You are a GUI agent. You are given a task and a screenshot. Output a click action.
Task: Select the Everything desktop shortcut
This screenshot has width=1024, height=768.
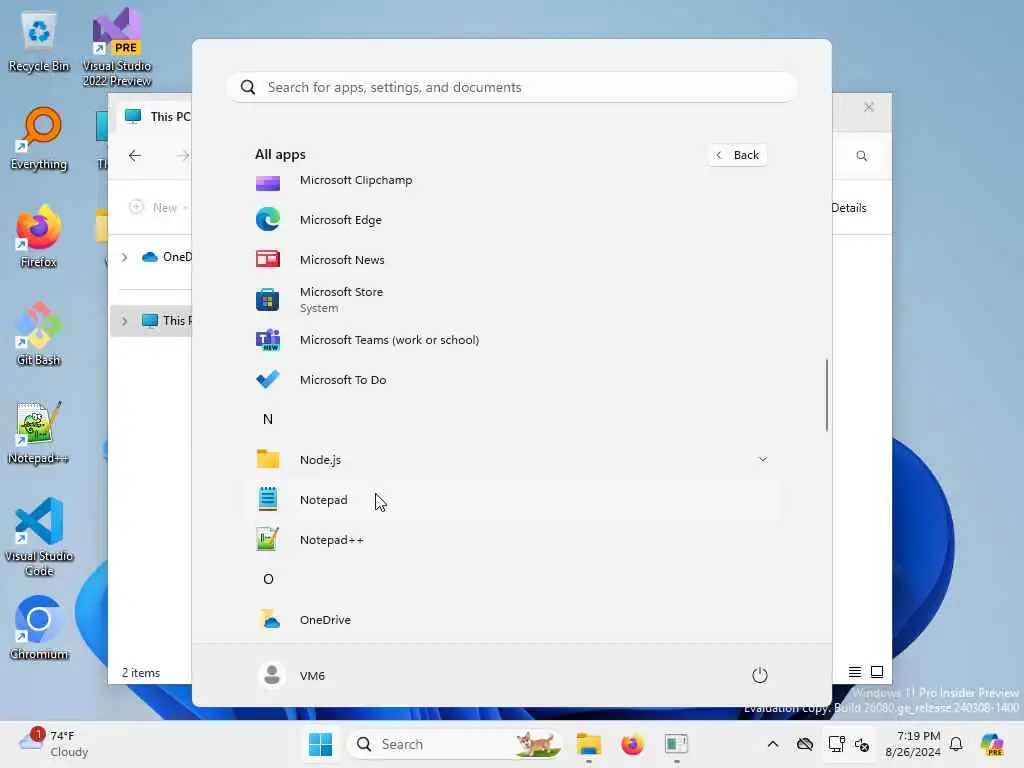tap(39, 138)
